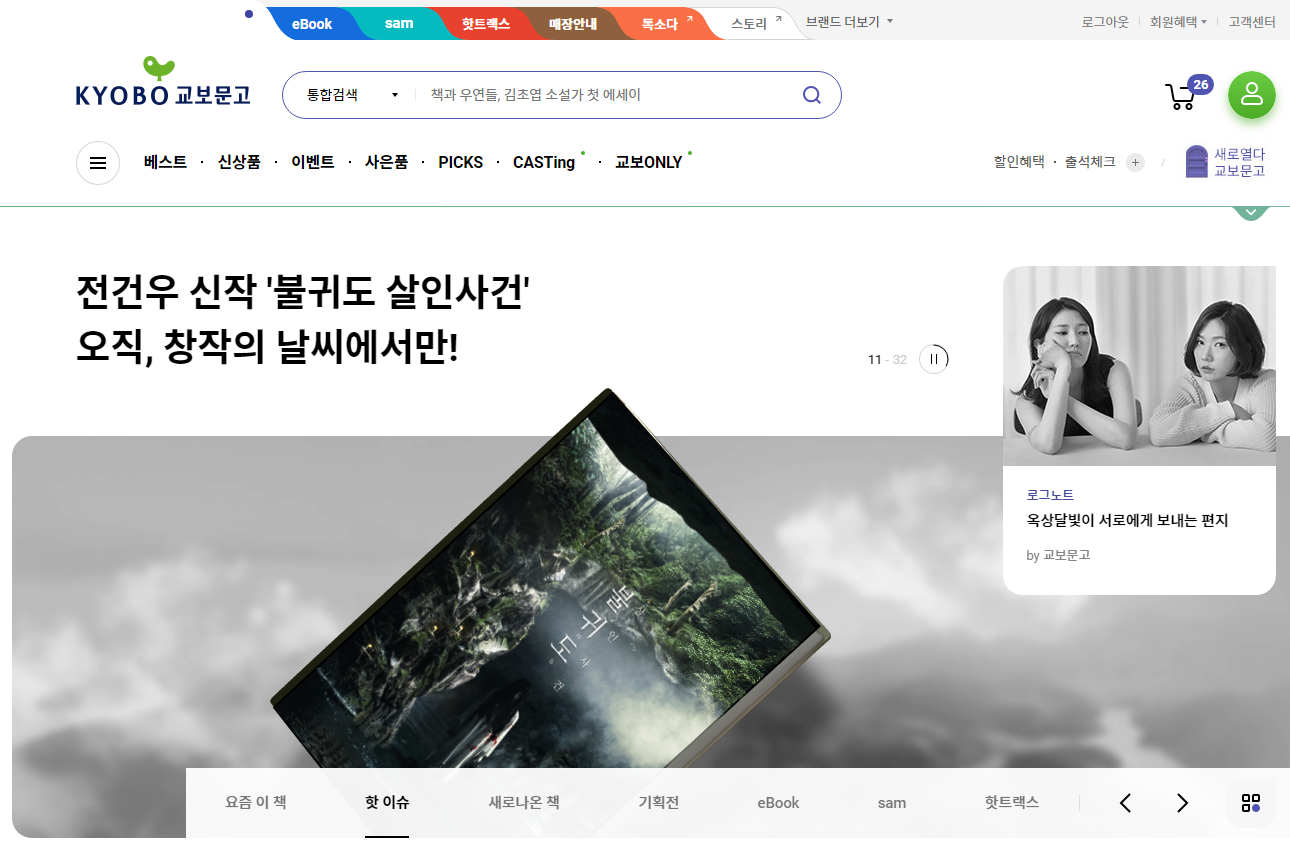Expand the 브랜드 더보기 dropdown

coord(849,21)
